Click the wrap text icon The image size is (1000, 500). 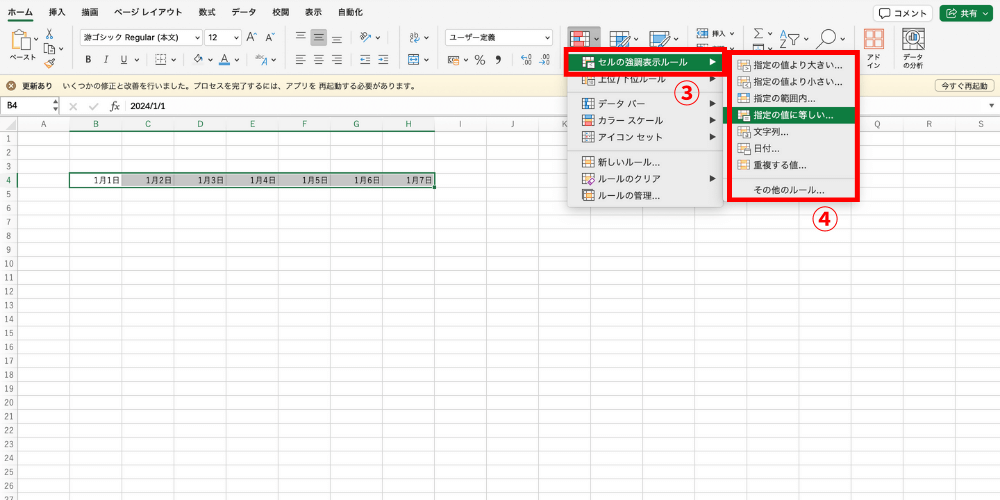click(x=414, y=38)
